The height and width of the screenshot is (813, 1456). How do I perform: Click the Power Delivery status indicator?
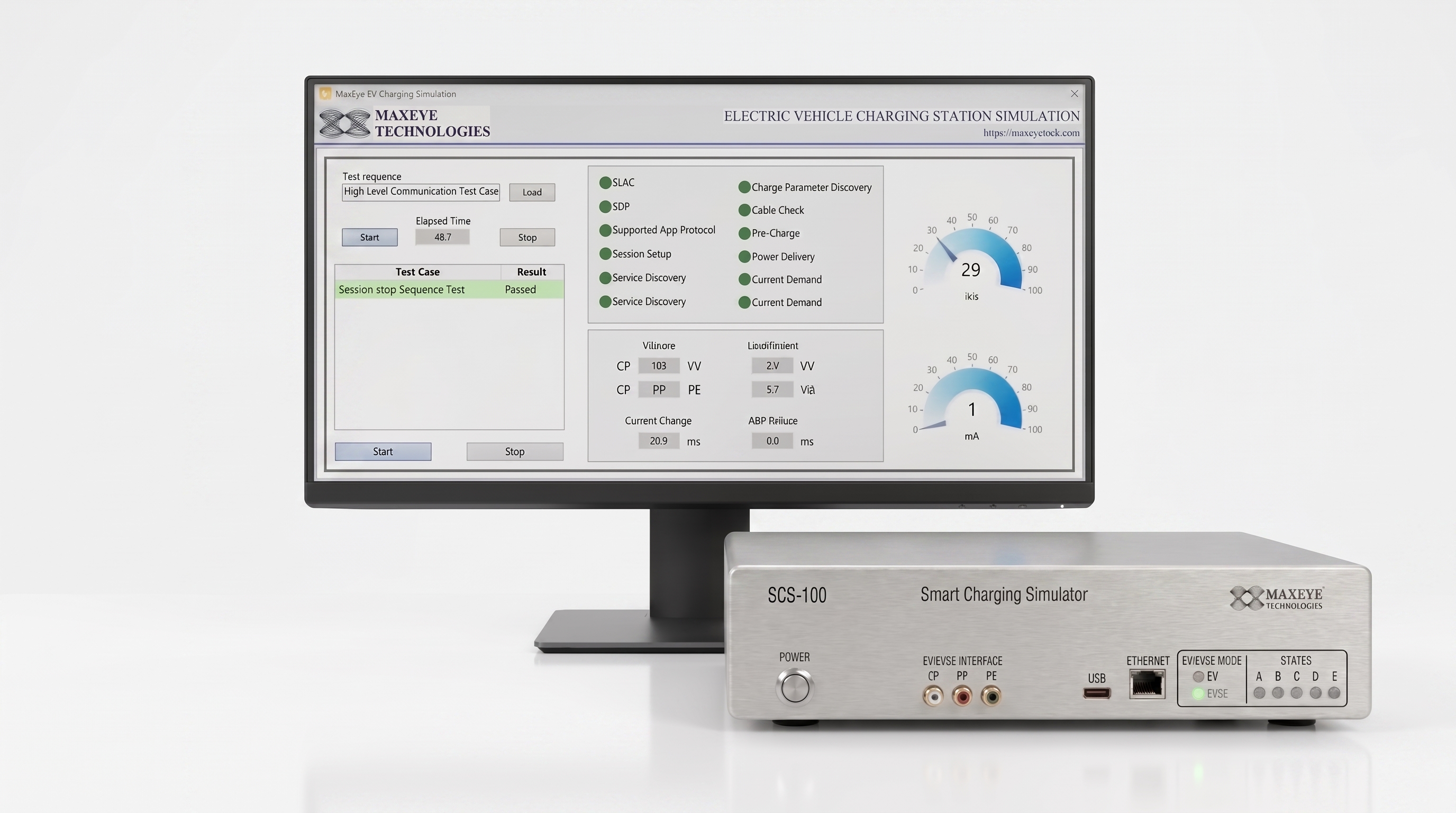pos(744,257)
